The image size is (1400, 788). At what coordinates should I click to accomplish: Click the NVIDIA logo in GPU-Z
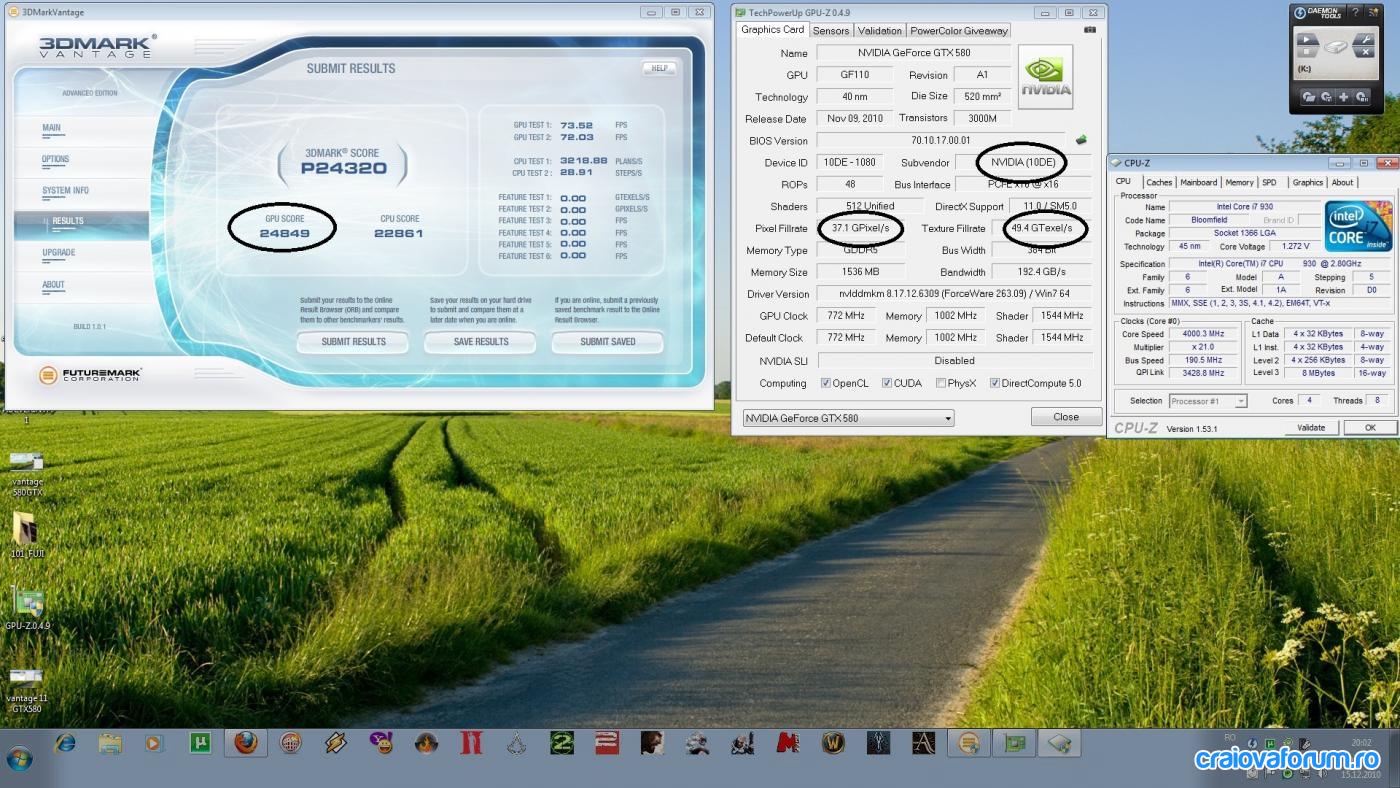pos(1046,78)
